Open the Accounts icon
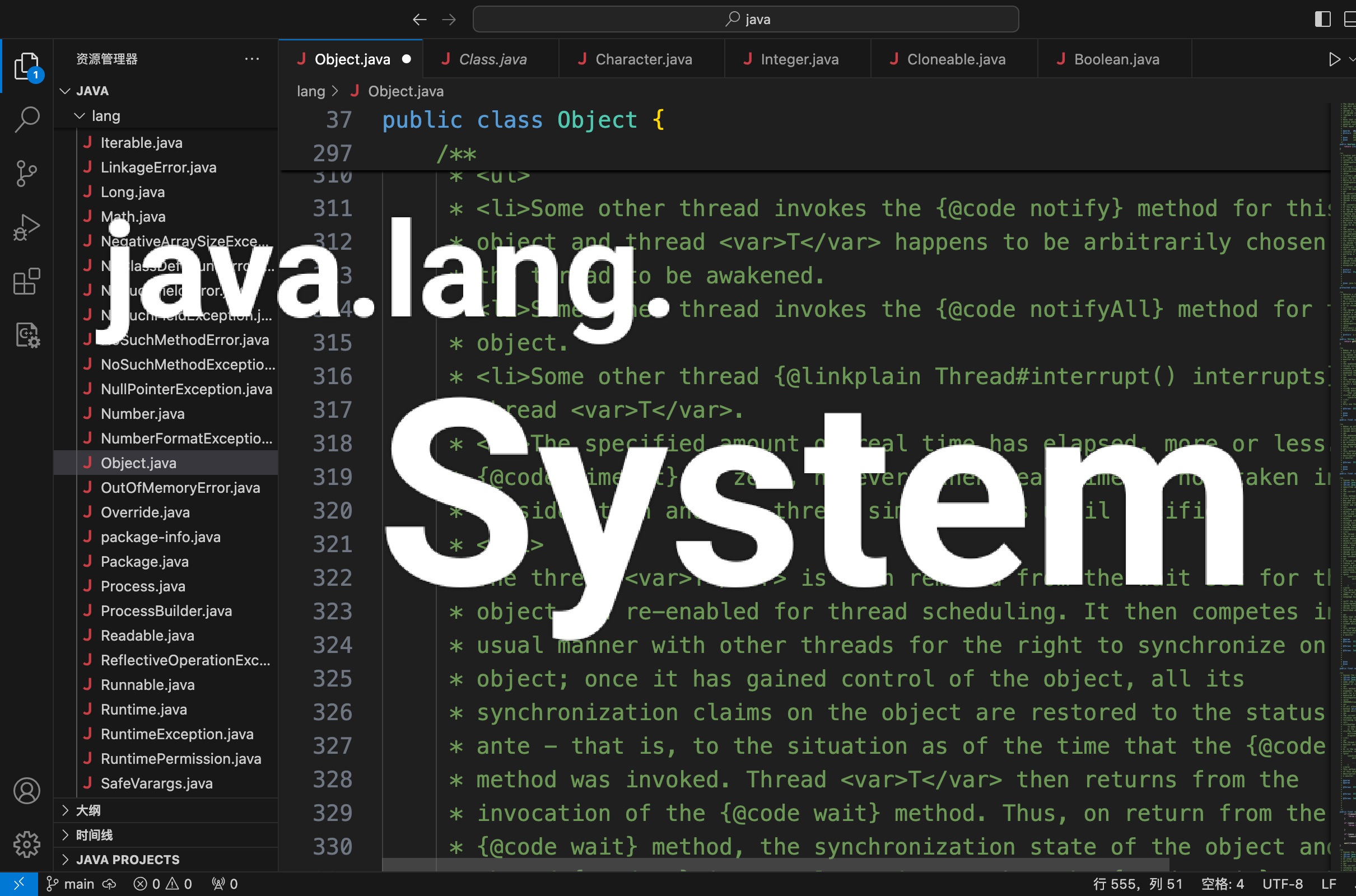The height and width of the screenshot is (896, 1356). click(26, 791)
